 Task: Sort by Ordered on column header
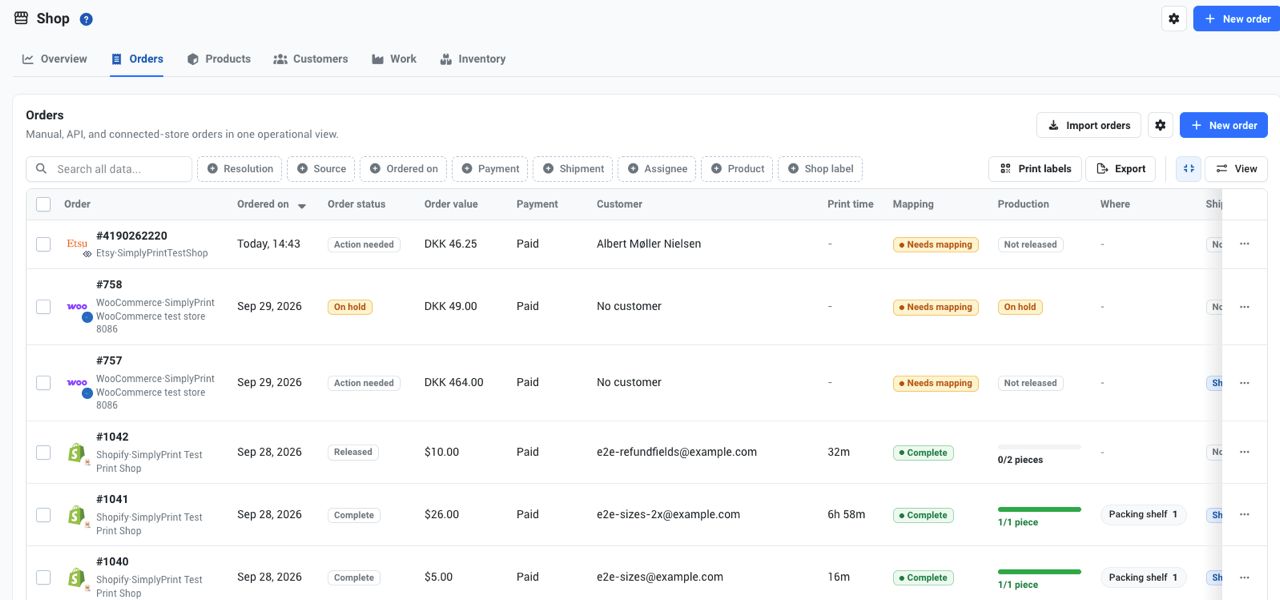271,204
